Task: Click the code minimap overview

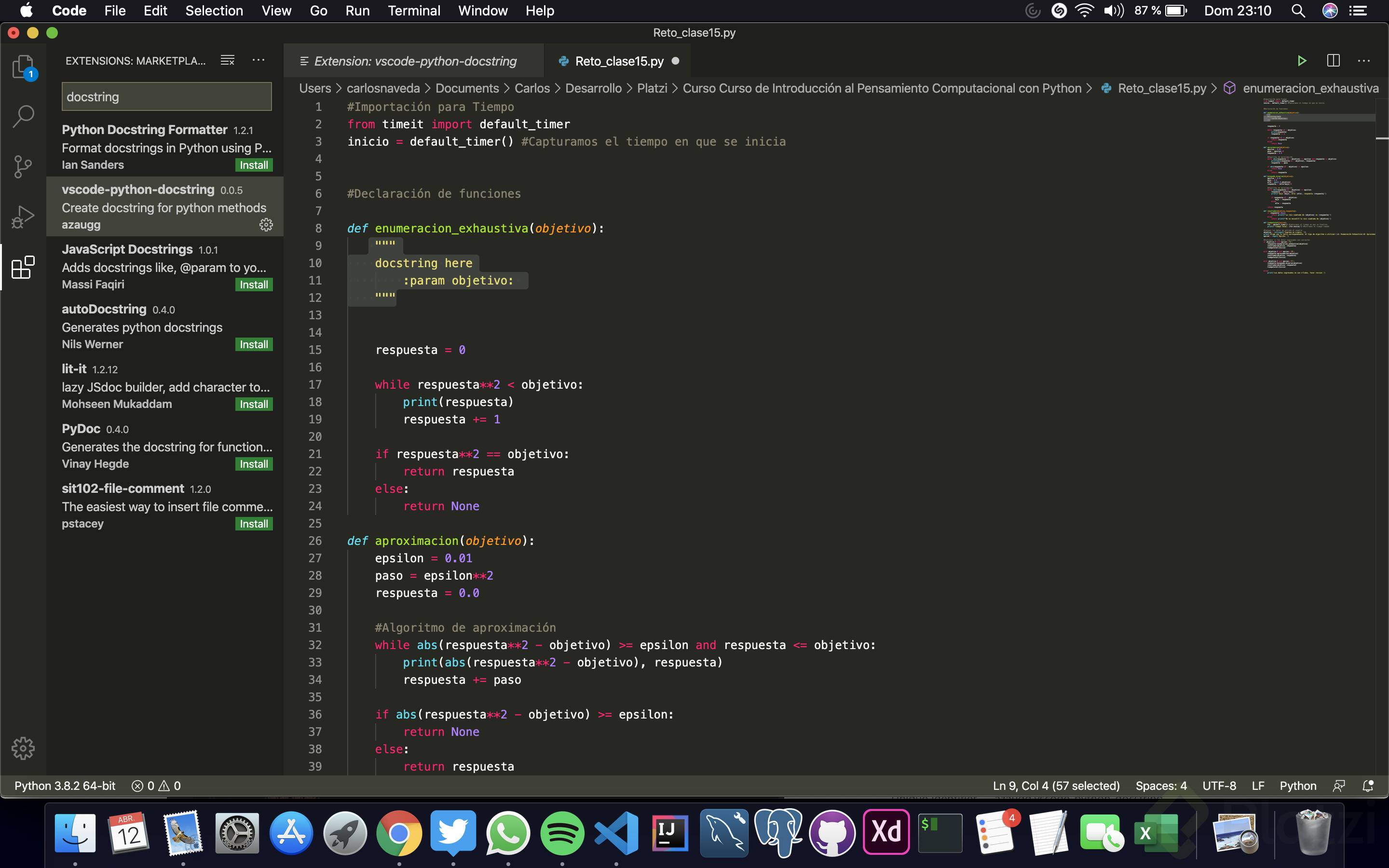Action: click(x=1319, y=187)
